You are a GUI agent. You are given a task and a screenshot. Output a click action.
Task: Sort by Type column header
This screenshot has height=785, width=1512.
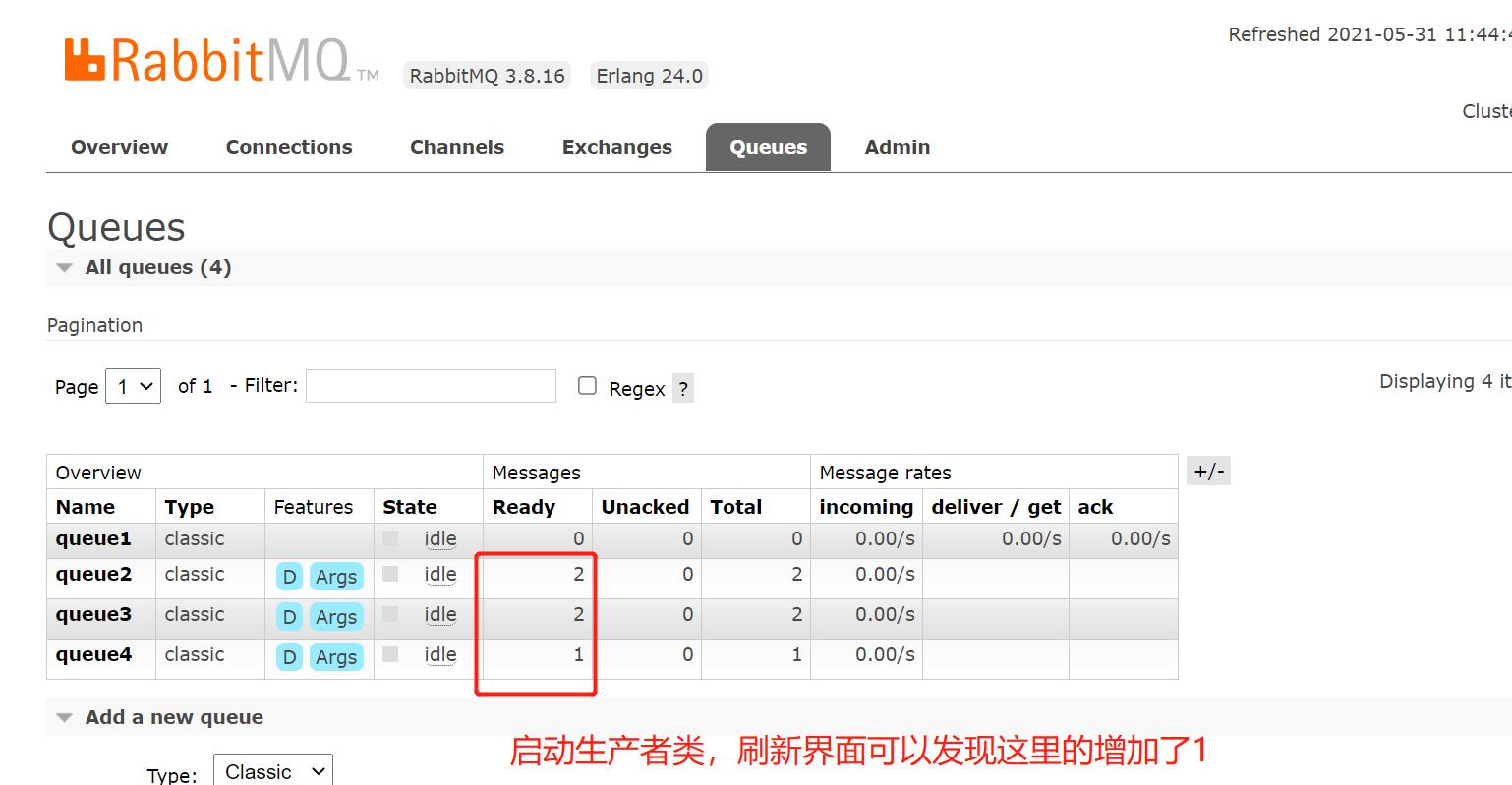(x=190, y=507)
